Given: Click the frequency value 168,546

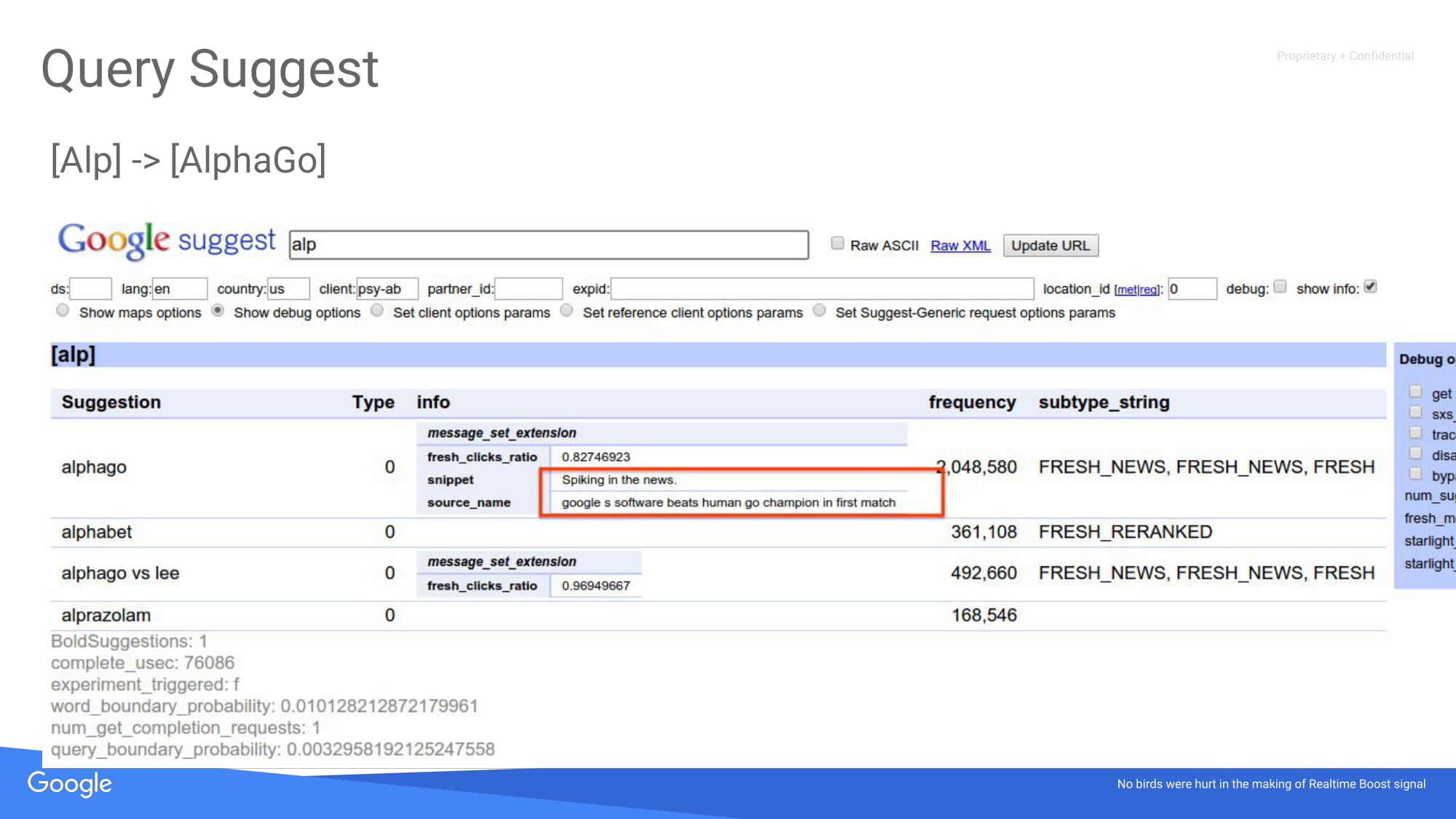Looking at the screenshot, I should point(984,615).
